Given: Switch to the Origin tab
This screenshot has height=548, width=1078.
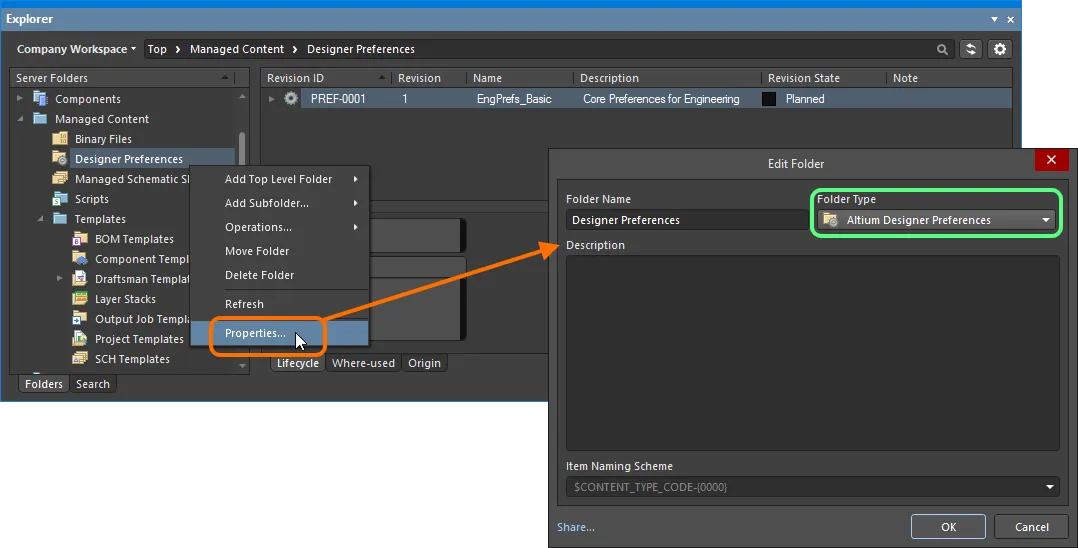Looking at the screenshot, I should [x=424, y=363].
